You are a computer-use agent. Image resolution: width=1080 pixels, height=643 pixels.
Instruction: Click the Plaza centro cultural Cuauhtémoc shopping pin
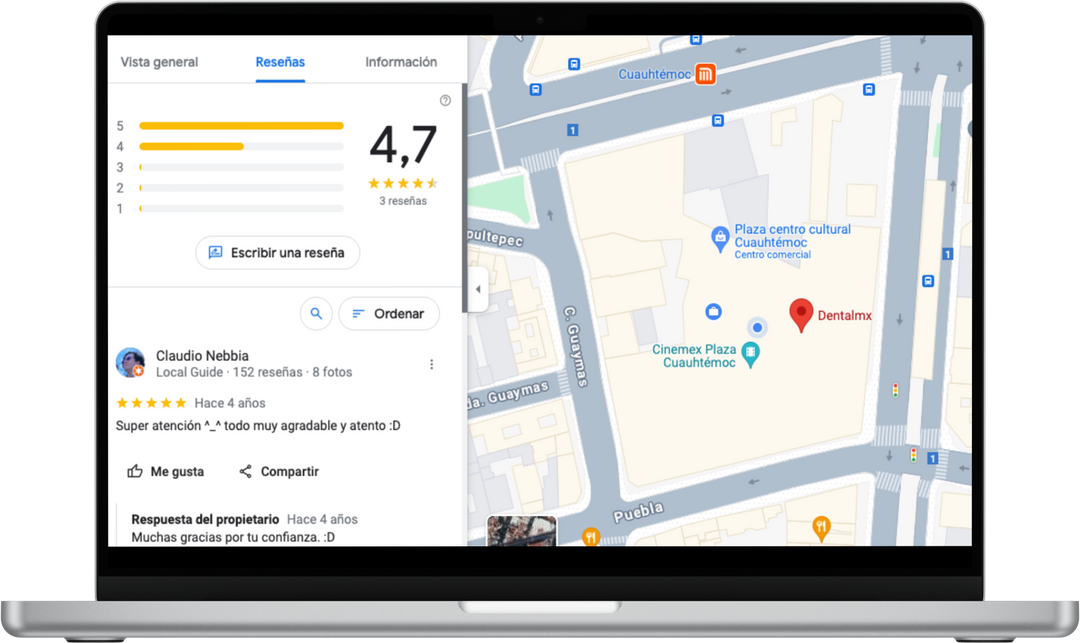click(720, 239)
